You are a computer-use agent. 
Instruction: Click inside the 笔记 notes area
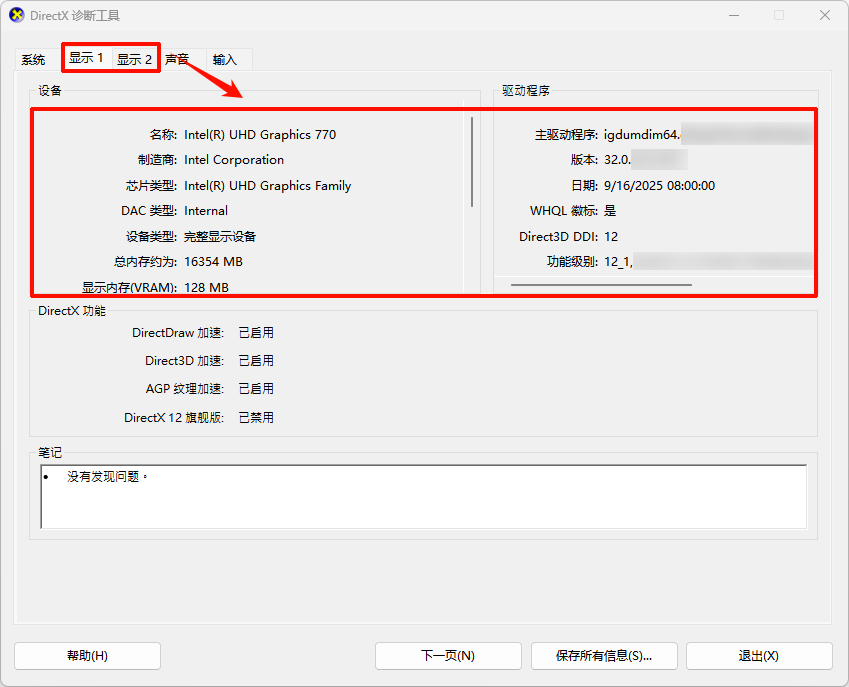[420, 495]
